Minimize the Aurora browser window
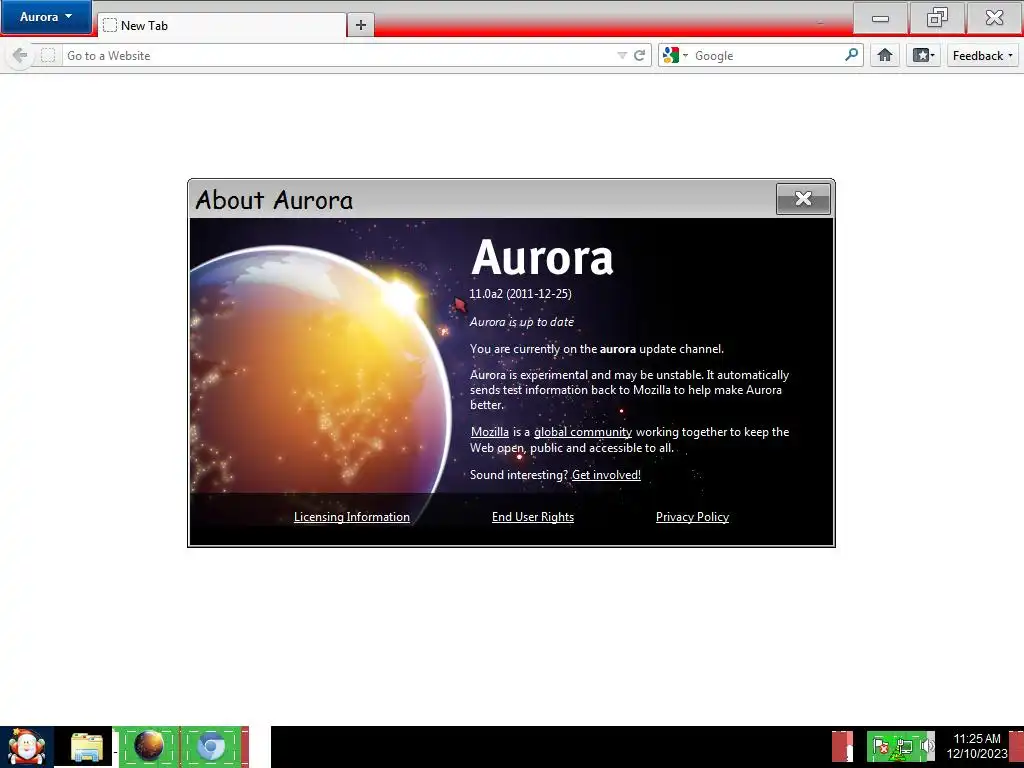Screen dimensions: 1024x768 coord(880,18)
